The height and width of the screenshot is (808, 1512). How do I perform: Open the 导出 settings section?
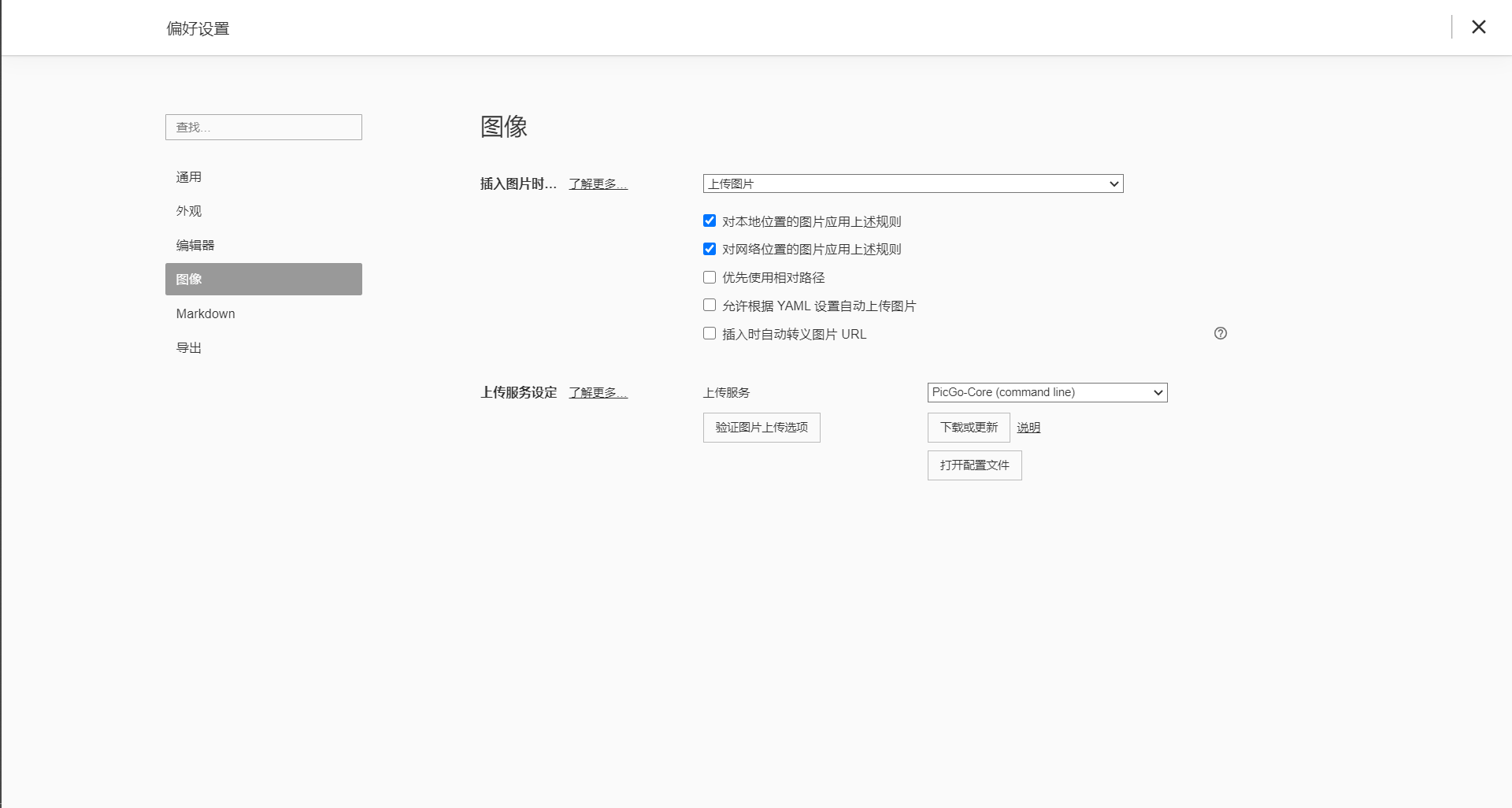click(x=264, y=347)
